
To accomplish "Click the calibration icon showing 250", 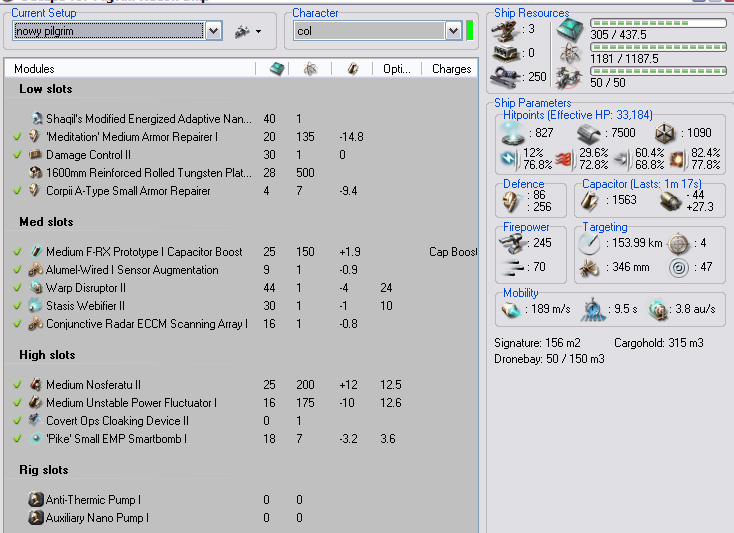I will pyautogui.click(x=506, y=76).
